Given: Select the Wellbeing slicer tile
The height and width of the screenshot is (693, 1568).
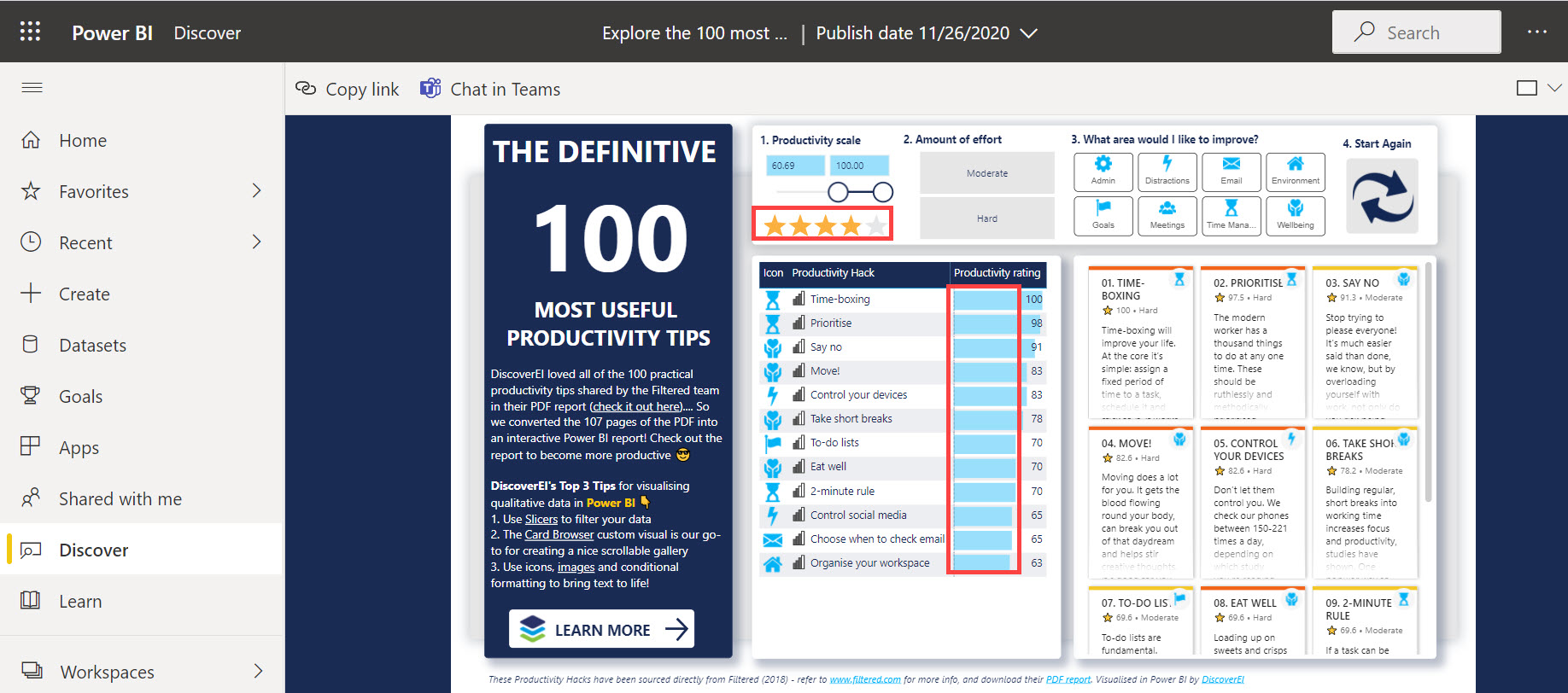Looking at the screenshot, I should click(x=1296, y=215).
